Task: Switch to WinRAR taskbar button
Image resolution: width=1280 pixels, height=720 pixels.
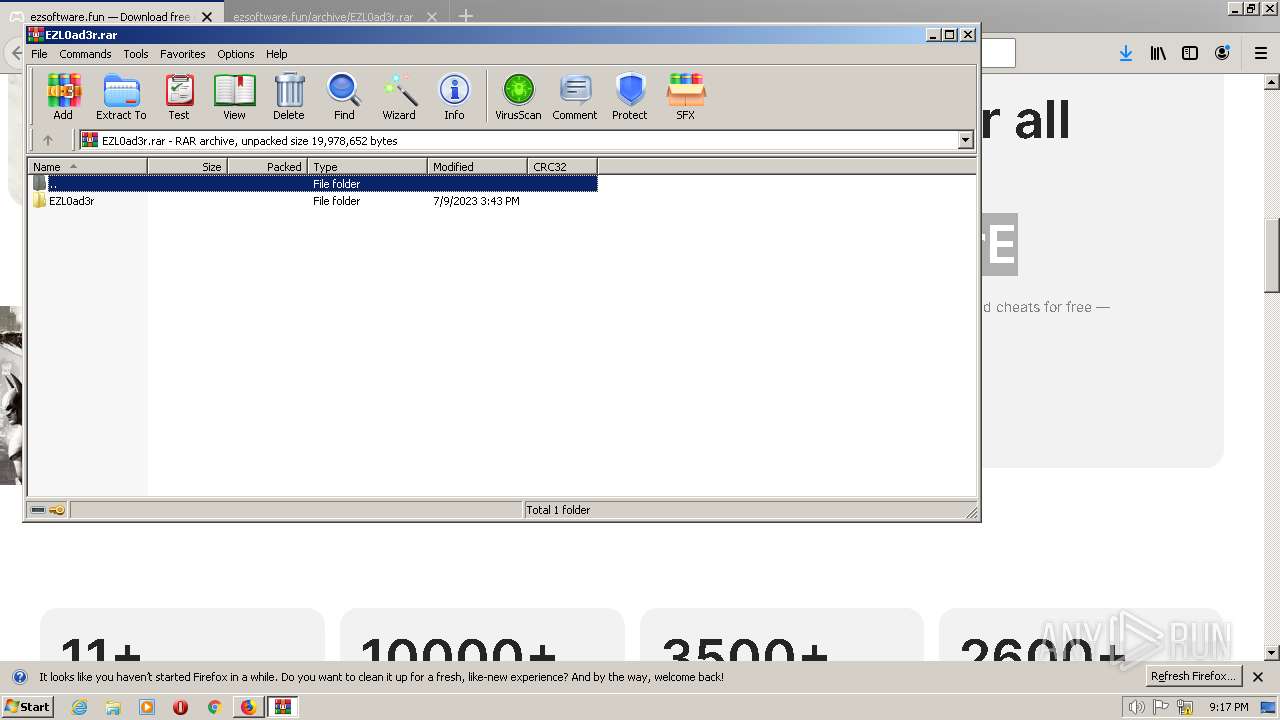Action: pos(283,707)
